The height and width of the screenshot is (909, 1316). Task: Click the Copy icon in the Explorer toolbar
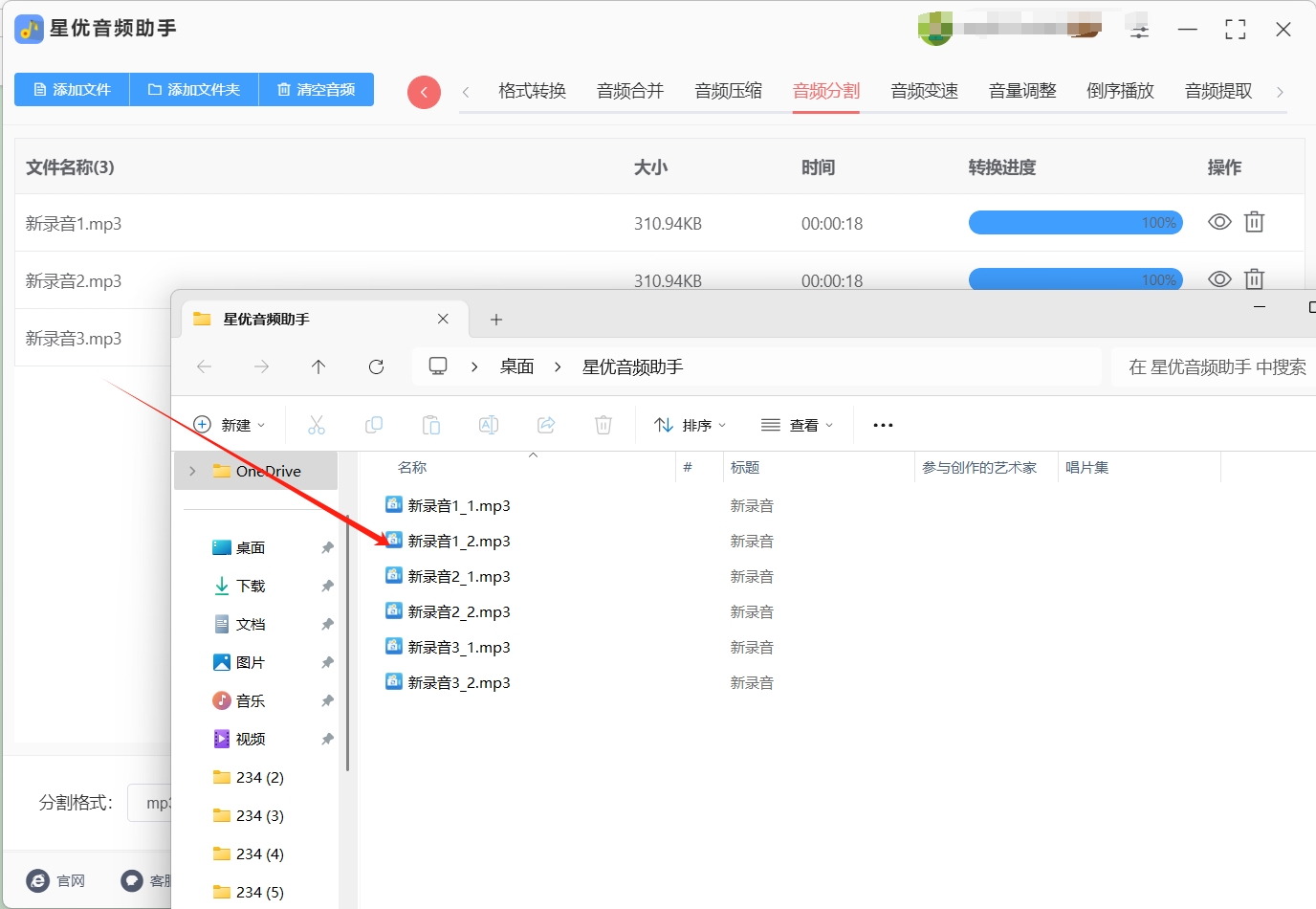pyautogui.click(x=374, y=425)
